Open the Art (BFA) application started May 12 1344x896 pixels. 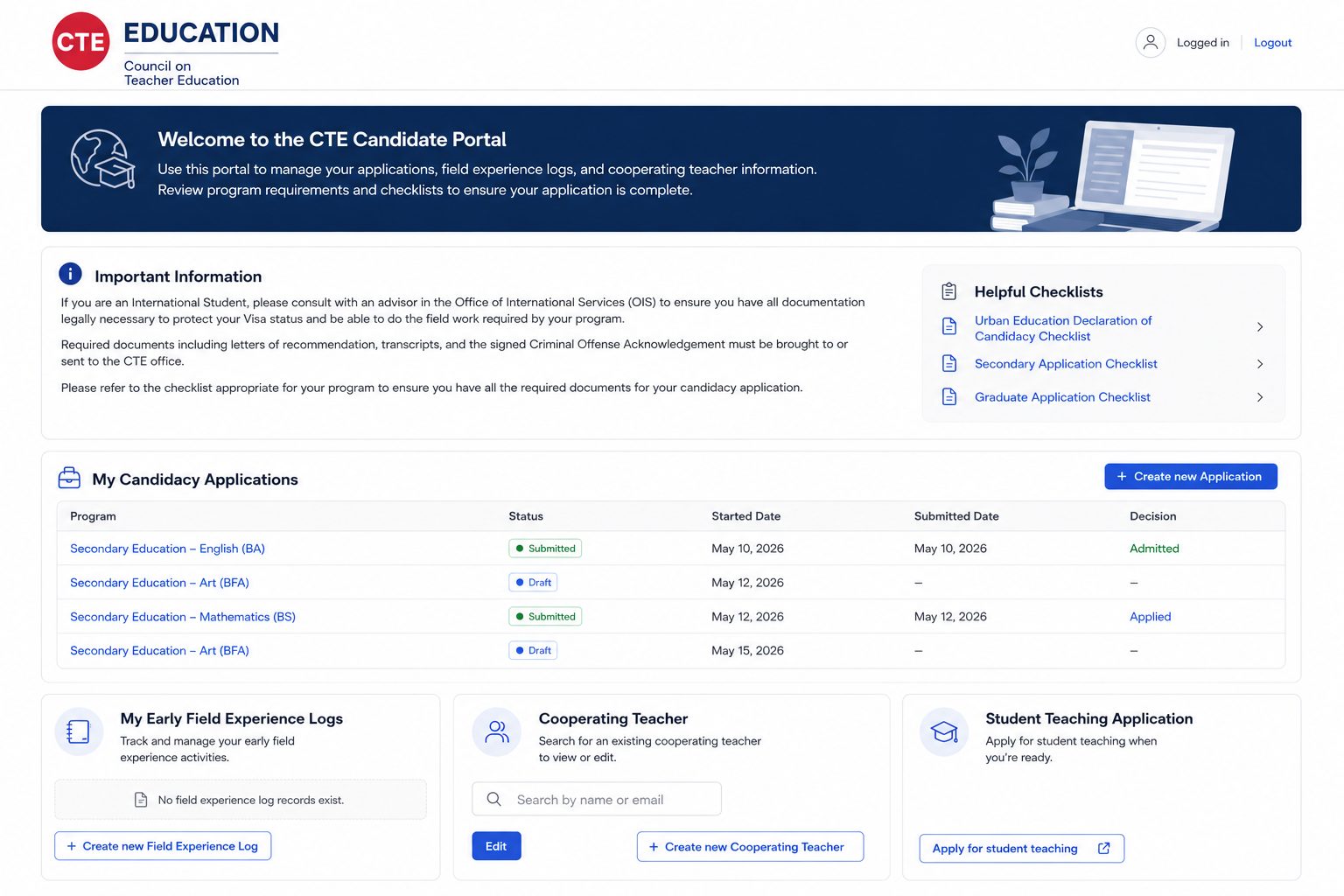pyautogui.click(x=159, y=583)
